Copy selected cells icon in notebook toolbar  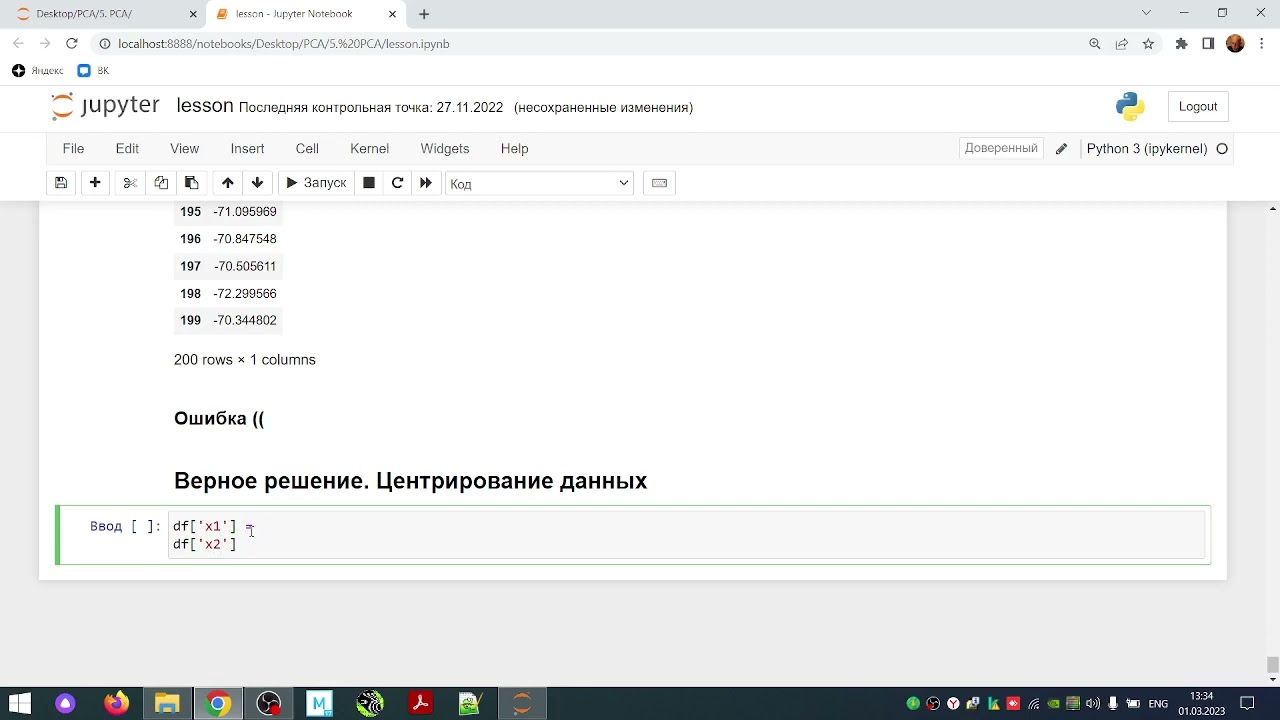[x=161, y=183]
